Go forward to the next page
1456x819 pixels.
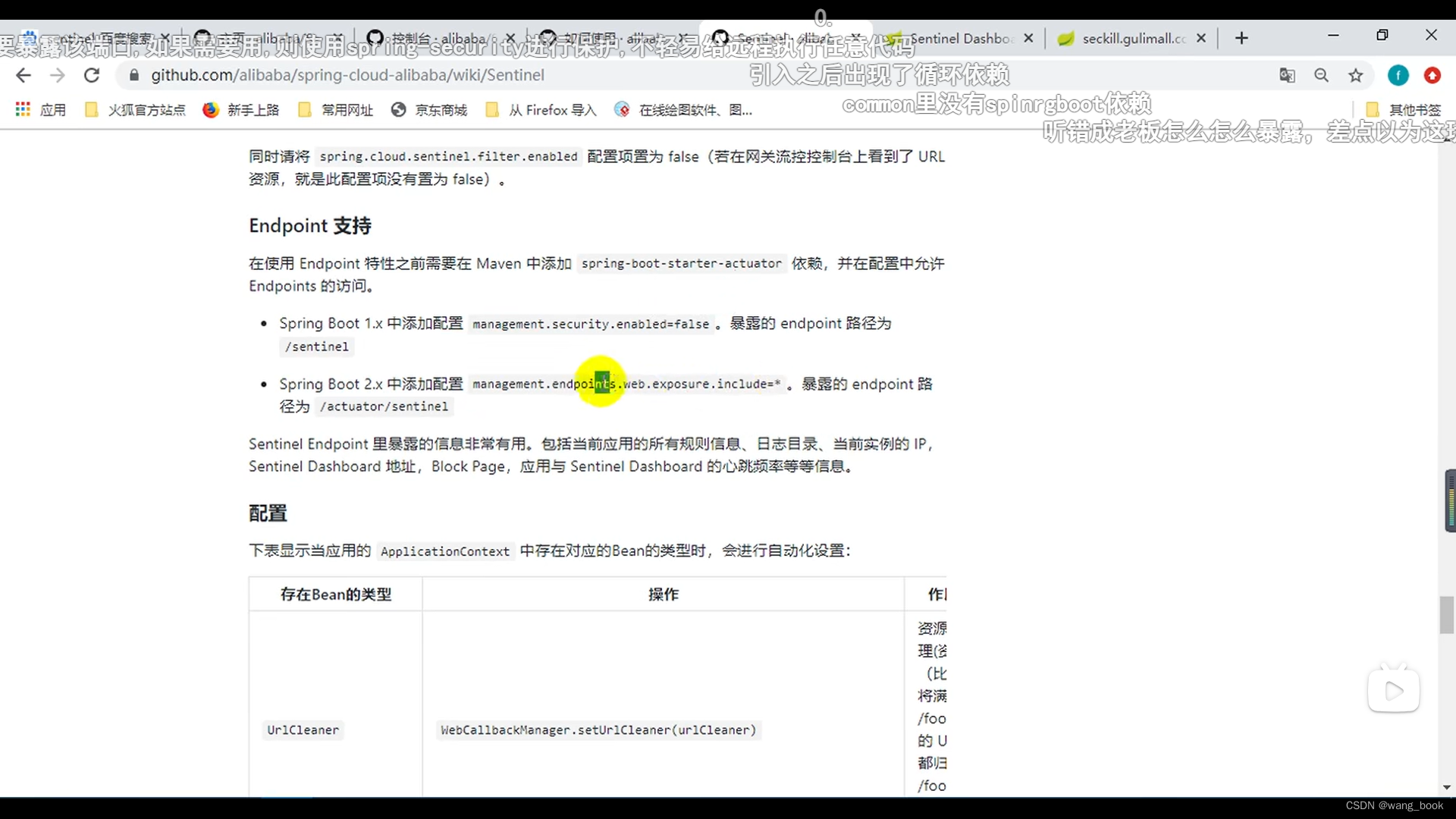[x=57, y=75]
